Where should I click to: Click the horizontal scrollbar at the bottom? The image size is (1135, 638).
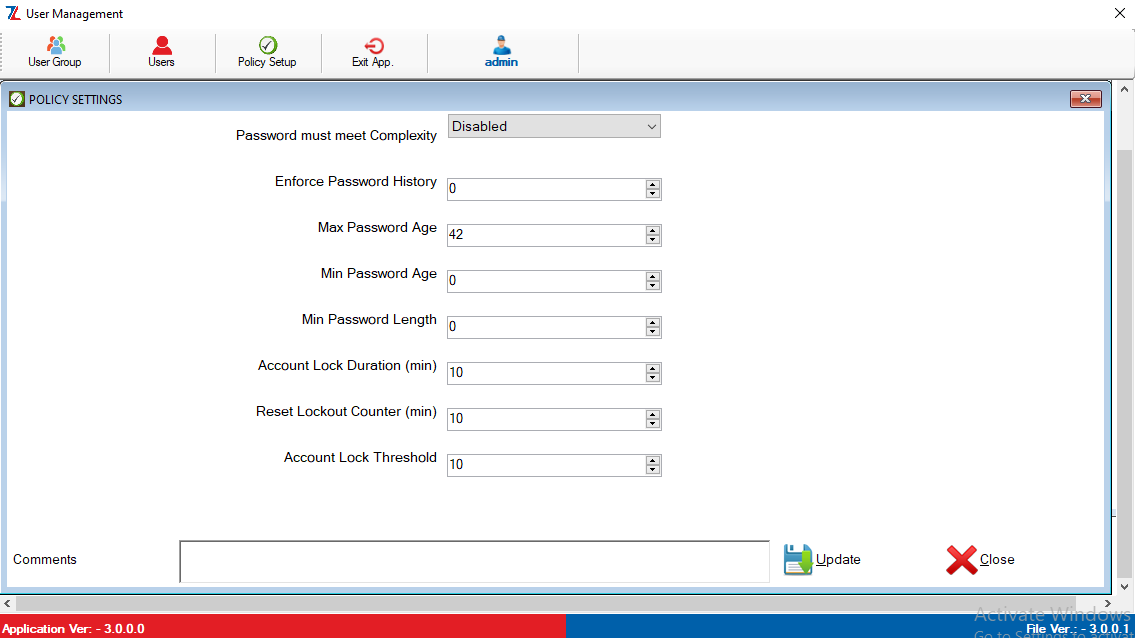560,604
